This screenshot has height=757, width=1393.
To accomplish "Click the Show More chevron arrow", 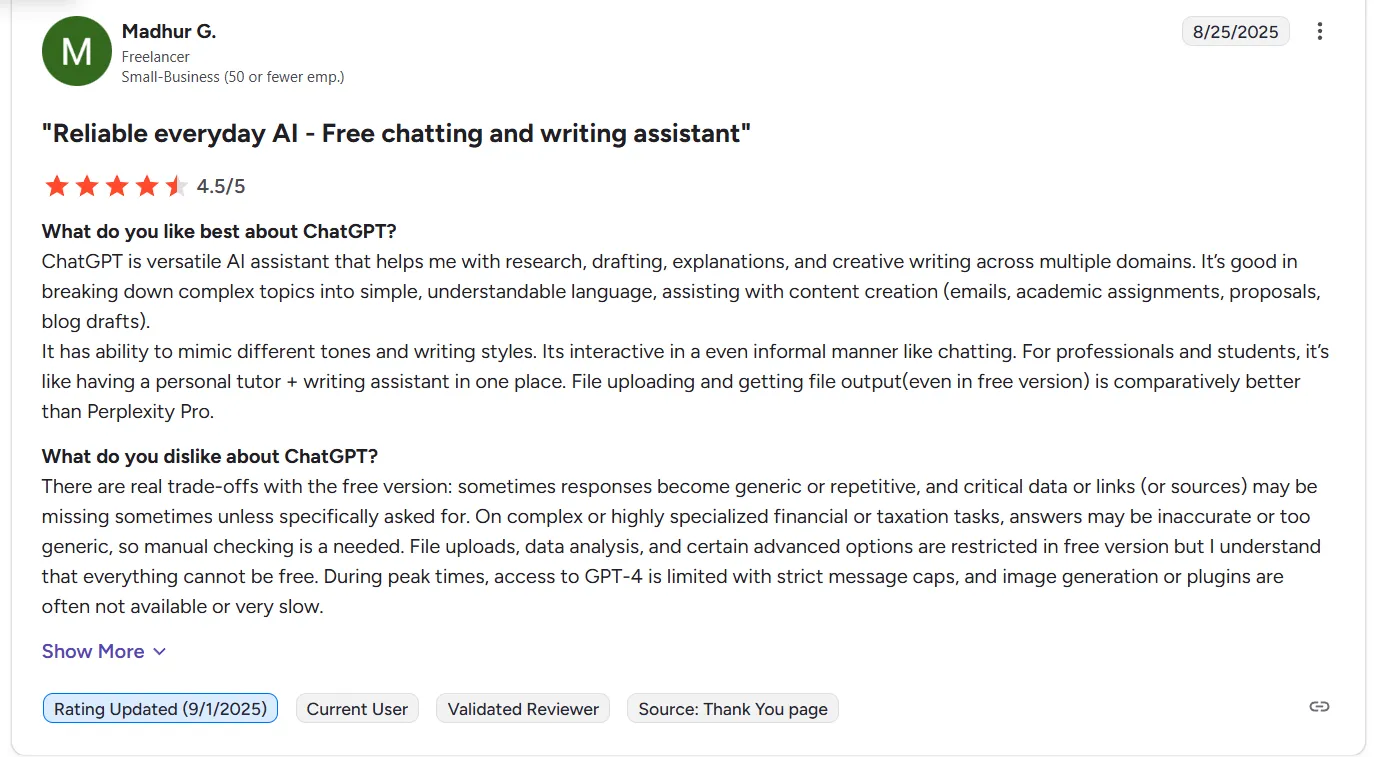I will click(x=159, y=652).
